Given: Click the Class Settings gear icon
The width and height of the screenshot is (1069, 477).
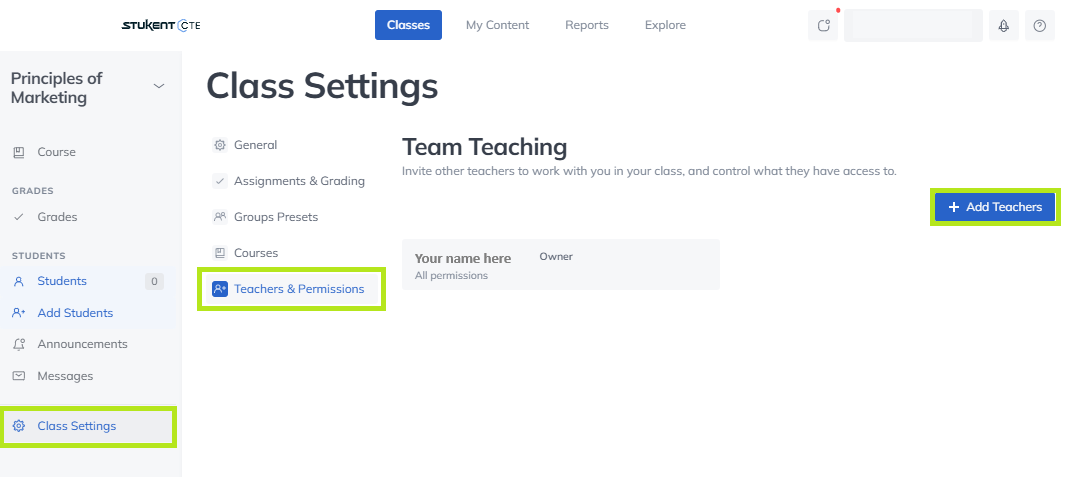Looking at the screenshot, I should pos(19,426).
